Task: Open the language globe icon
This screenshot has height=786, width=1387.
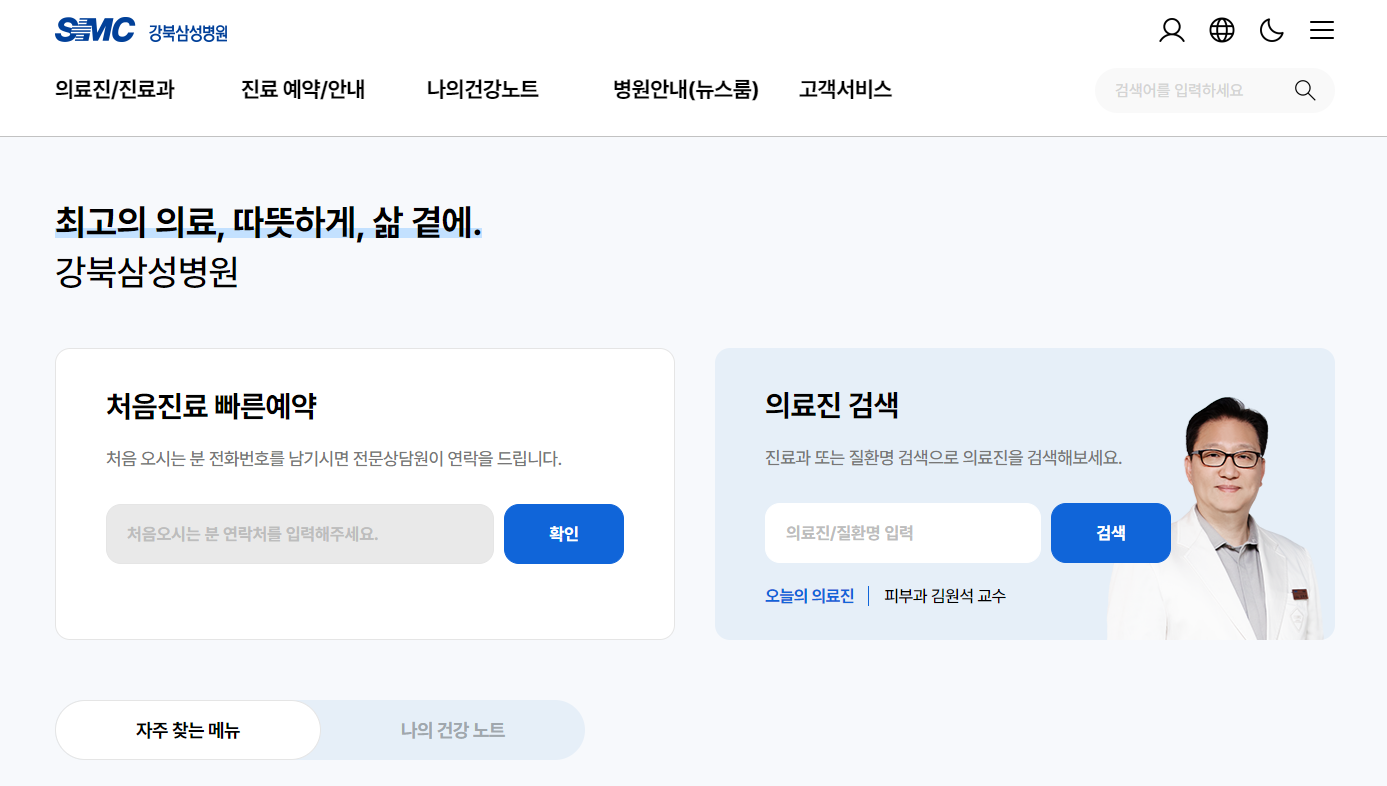Action: click(x=1222, y=31)
